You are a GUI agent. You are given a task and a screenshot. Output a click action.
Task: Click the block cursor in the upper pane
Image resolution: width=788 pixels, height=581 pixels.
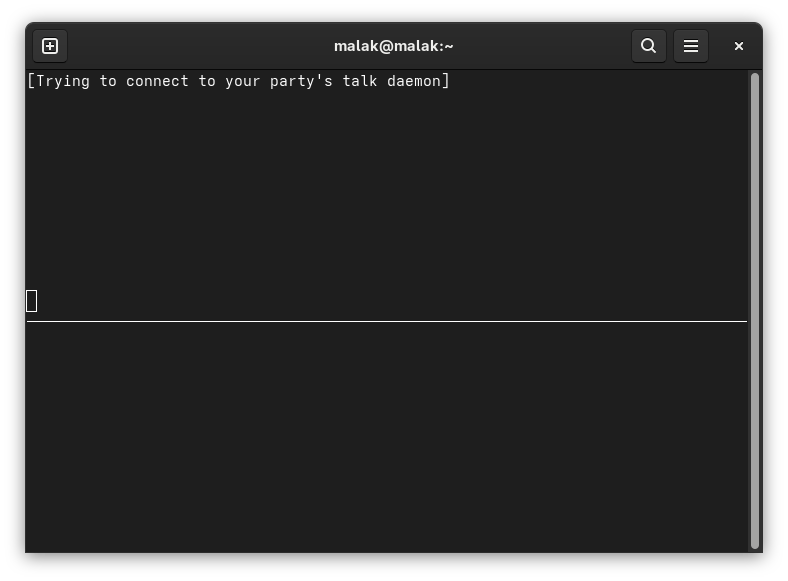tap(32, 301)
